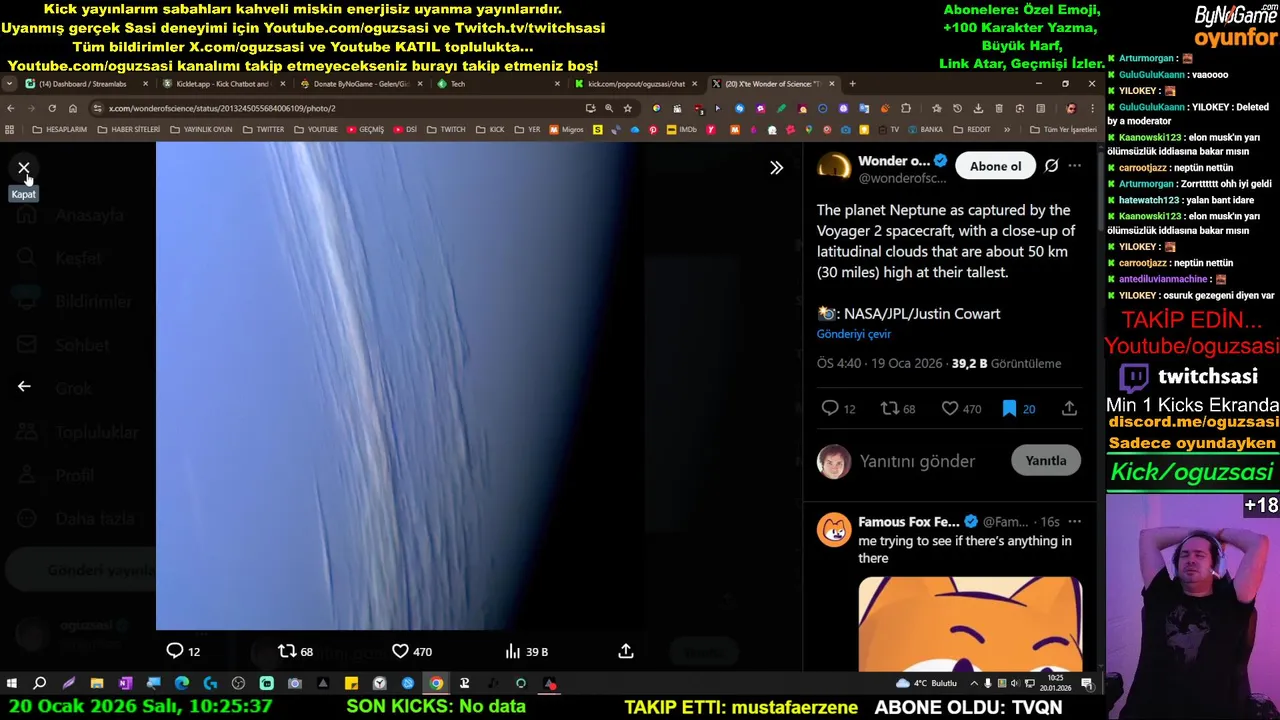Open a new browser tab with plus

tap(852, 84)
